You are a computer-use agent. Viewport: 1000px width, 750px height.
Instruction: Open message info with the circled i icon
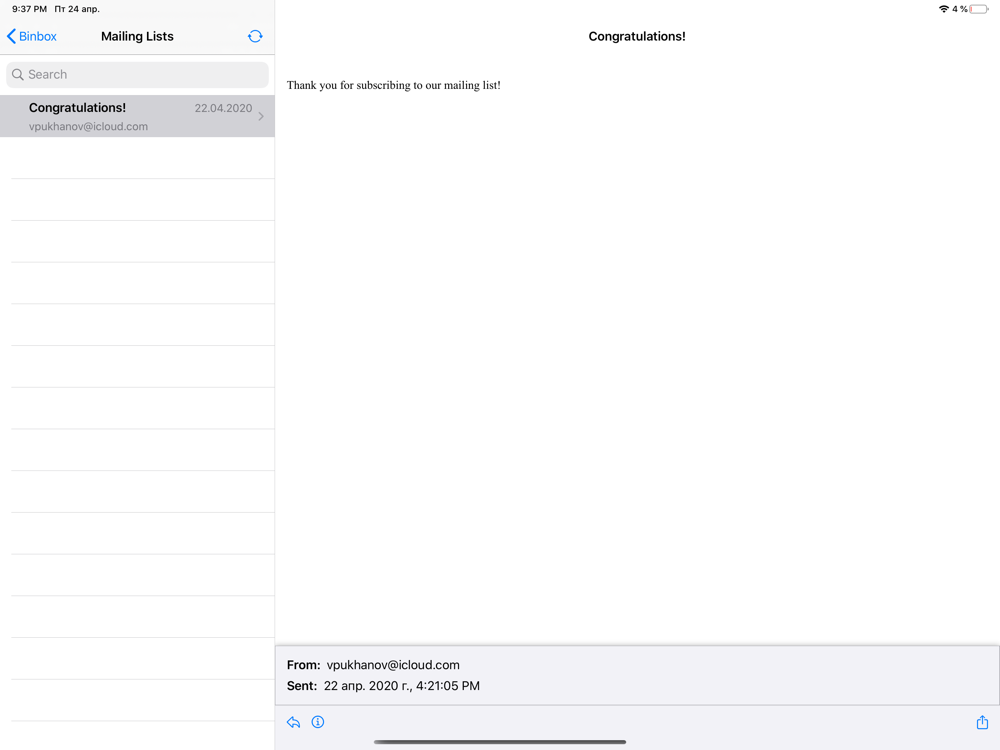(x=318, y=722)
